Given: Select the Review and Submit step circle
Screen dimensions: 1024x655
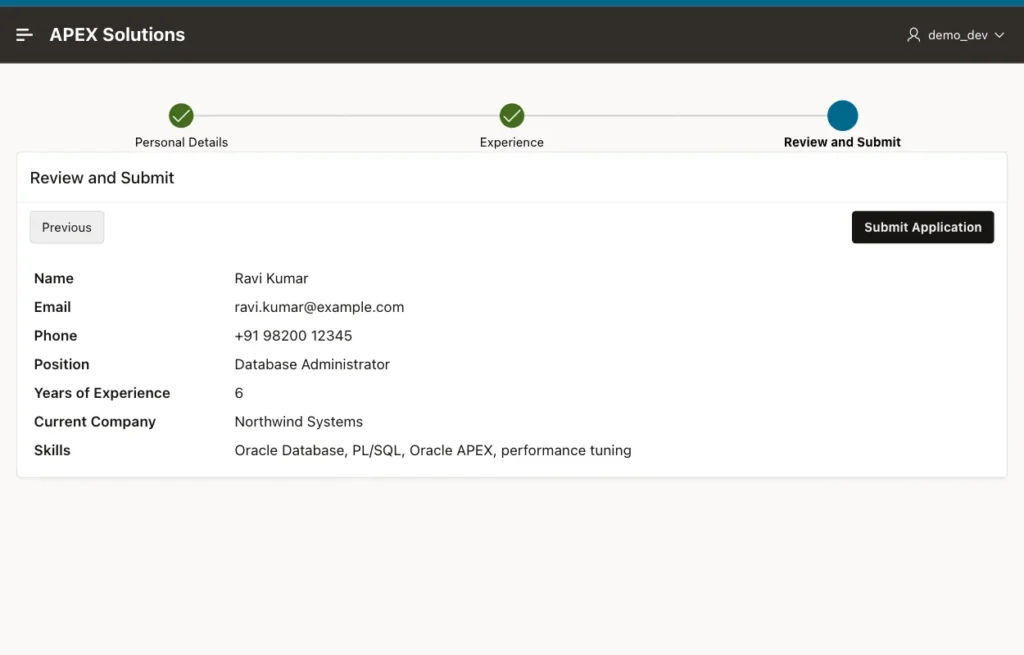Looking at the screenshot, I should pyautogui.click(x=842, y=116).
